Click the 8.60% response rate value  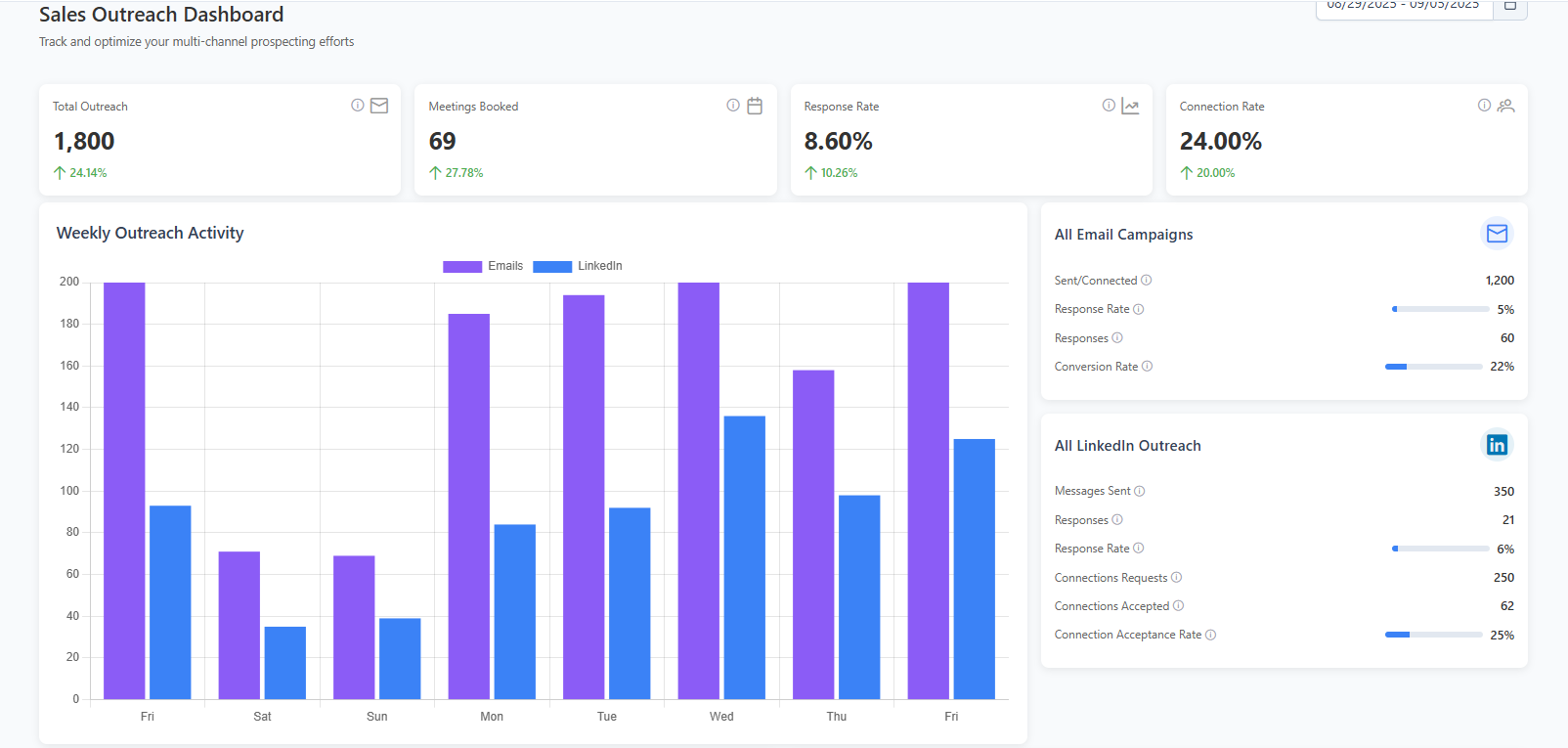coord(839,142)
